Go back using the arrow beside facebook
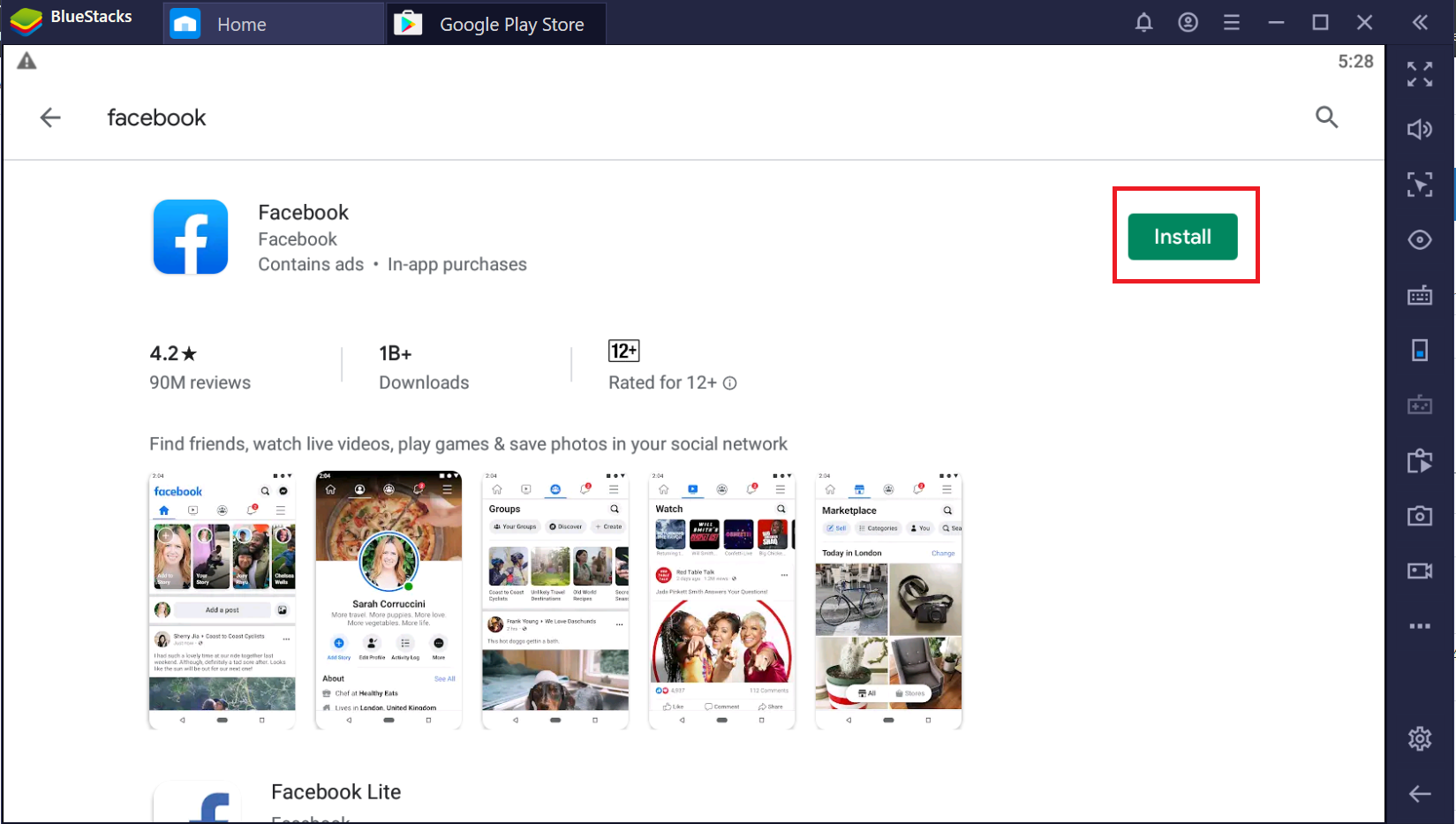The height and width of the screenshot is (824, 1456). click(50, 117)
